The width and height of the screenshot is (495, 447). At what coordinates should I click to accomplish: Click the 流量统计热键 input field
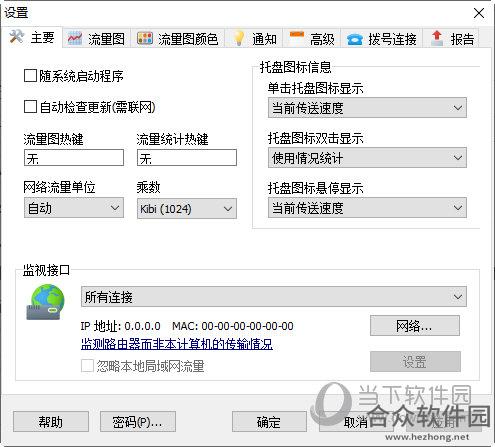[x=187, y=158]
